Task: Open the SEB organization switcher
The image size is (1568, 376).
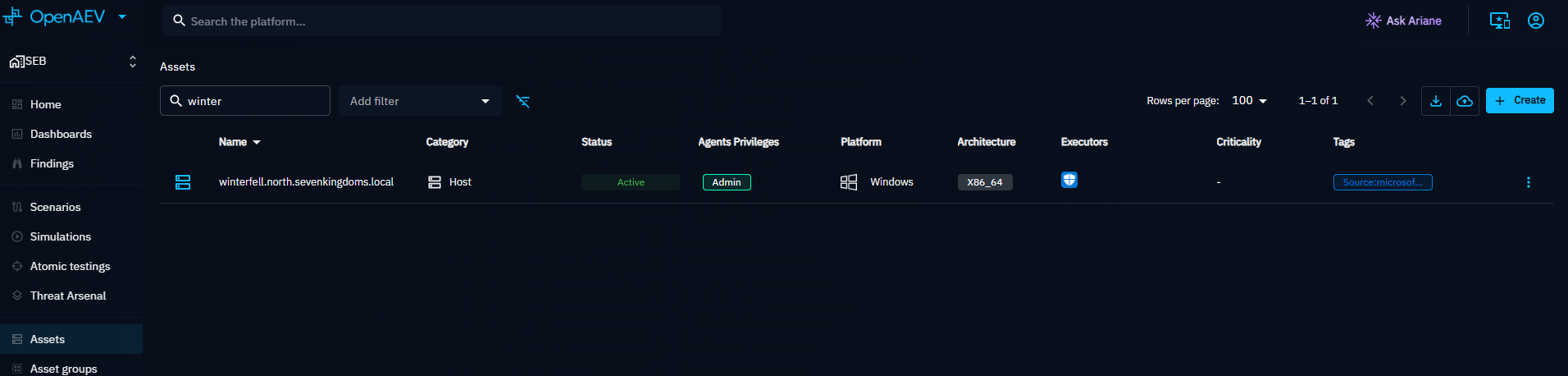Action: click(72, 62)
